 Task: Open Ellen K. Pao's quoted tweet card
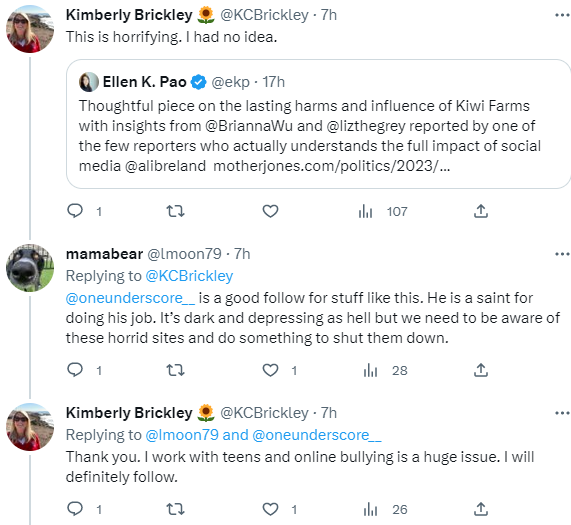[318, 124]
